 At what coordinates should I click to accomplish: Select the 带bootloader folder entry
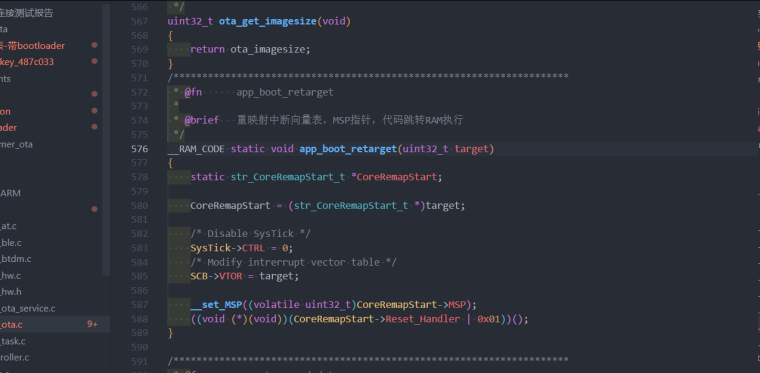tap(32, 46)
